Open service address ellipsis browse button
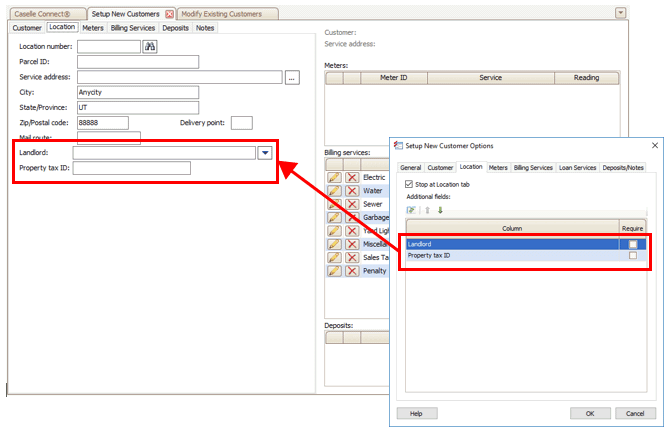The height and width of the screenshot is (432, 670). [292, 78]
